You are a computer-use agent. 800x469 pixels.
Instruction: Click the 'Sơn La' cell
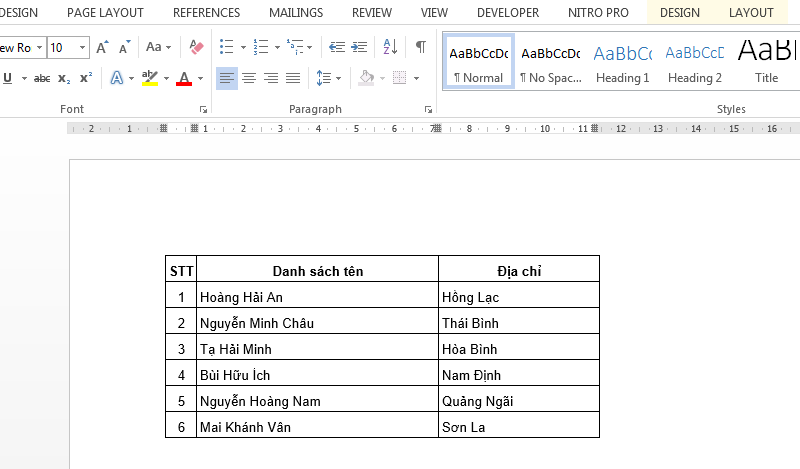pyautogui.click(x=519, y=425)
